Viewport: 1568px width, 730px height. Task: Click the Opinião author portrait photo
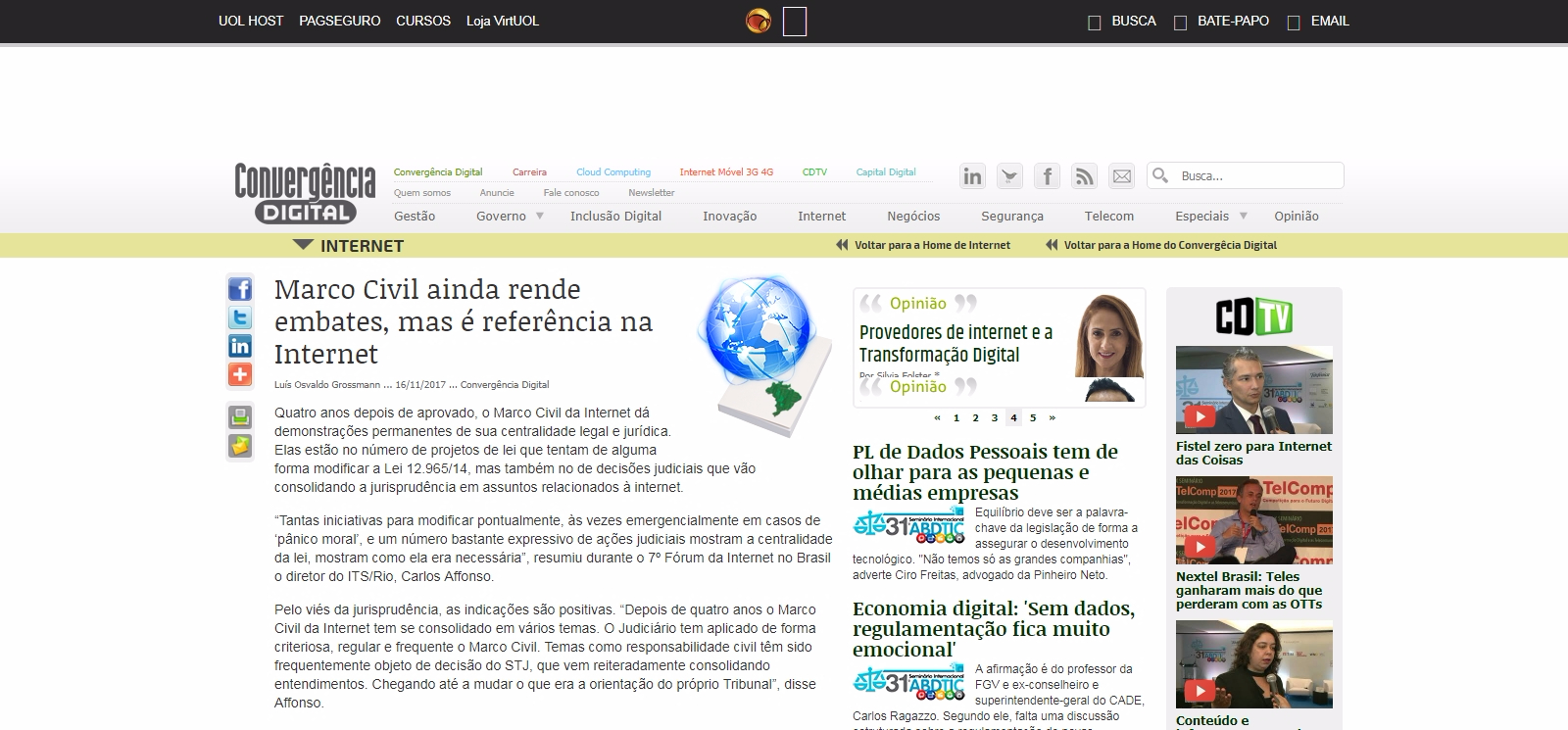tap(1109, 335)
